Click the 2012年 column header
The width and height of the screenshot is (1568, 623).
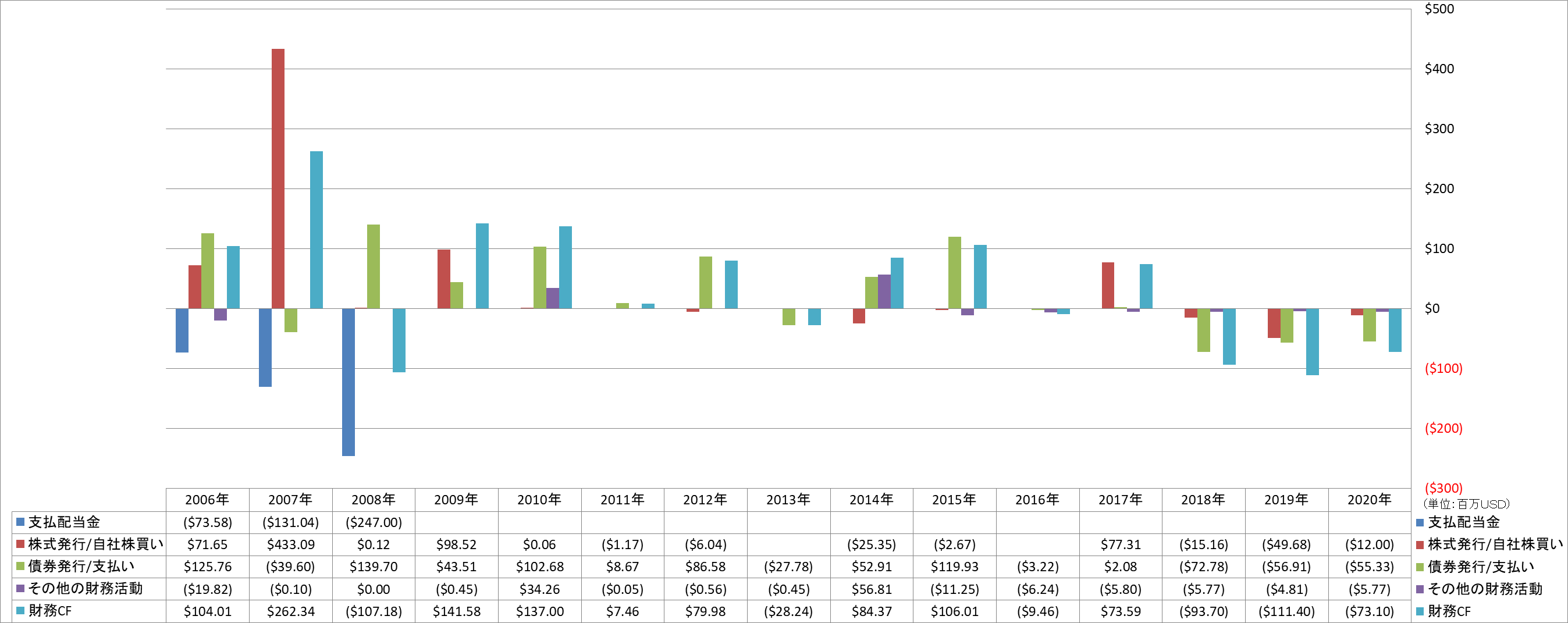click(706, 500)
